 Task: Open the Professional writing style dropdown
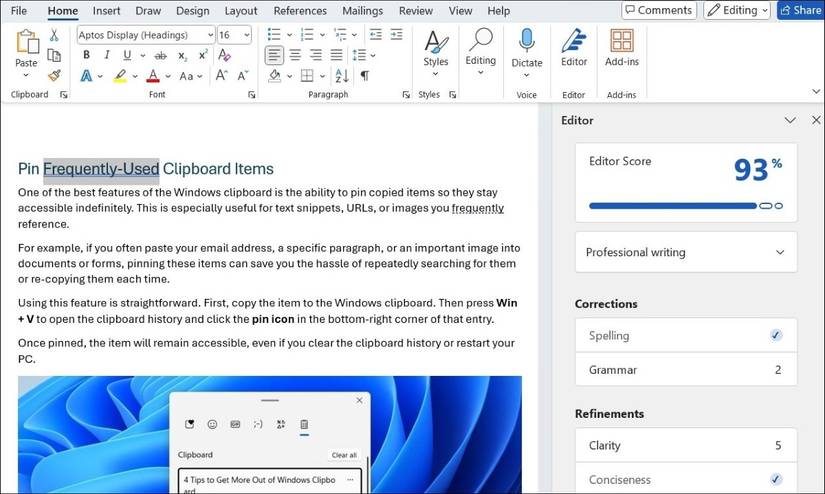(x=686, y=252)
